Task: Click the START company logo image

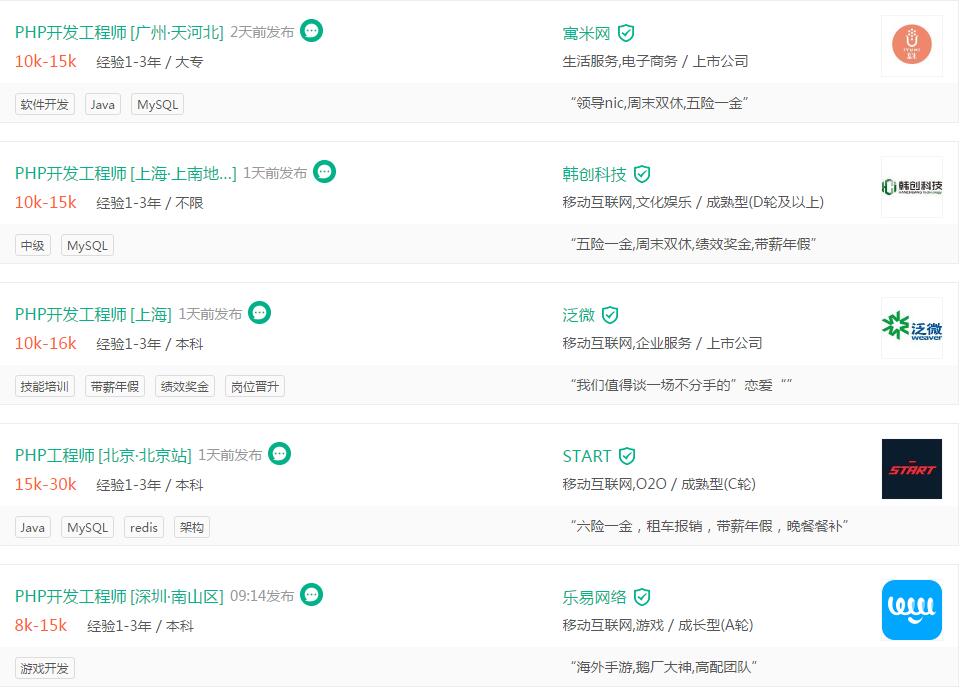Action: pos(911,469)
